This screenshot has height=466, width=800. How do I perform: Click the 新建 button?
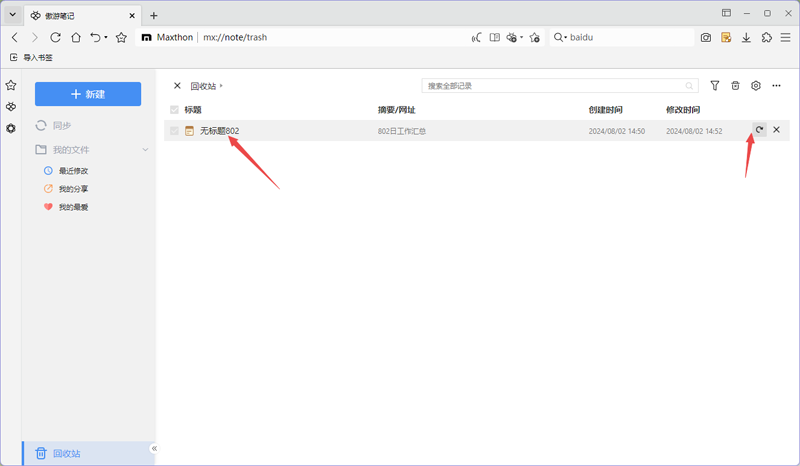click(88, 94)
